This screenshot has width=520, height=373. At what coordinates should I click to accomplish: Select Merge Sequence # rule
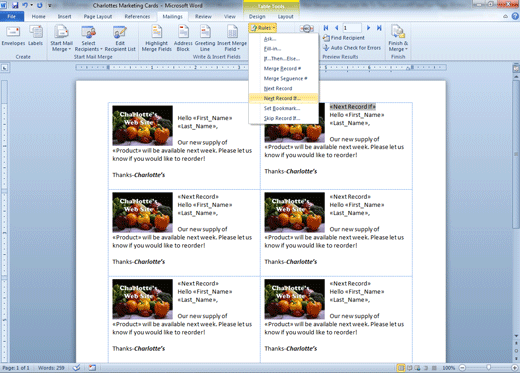pos(284,78)
